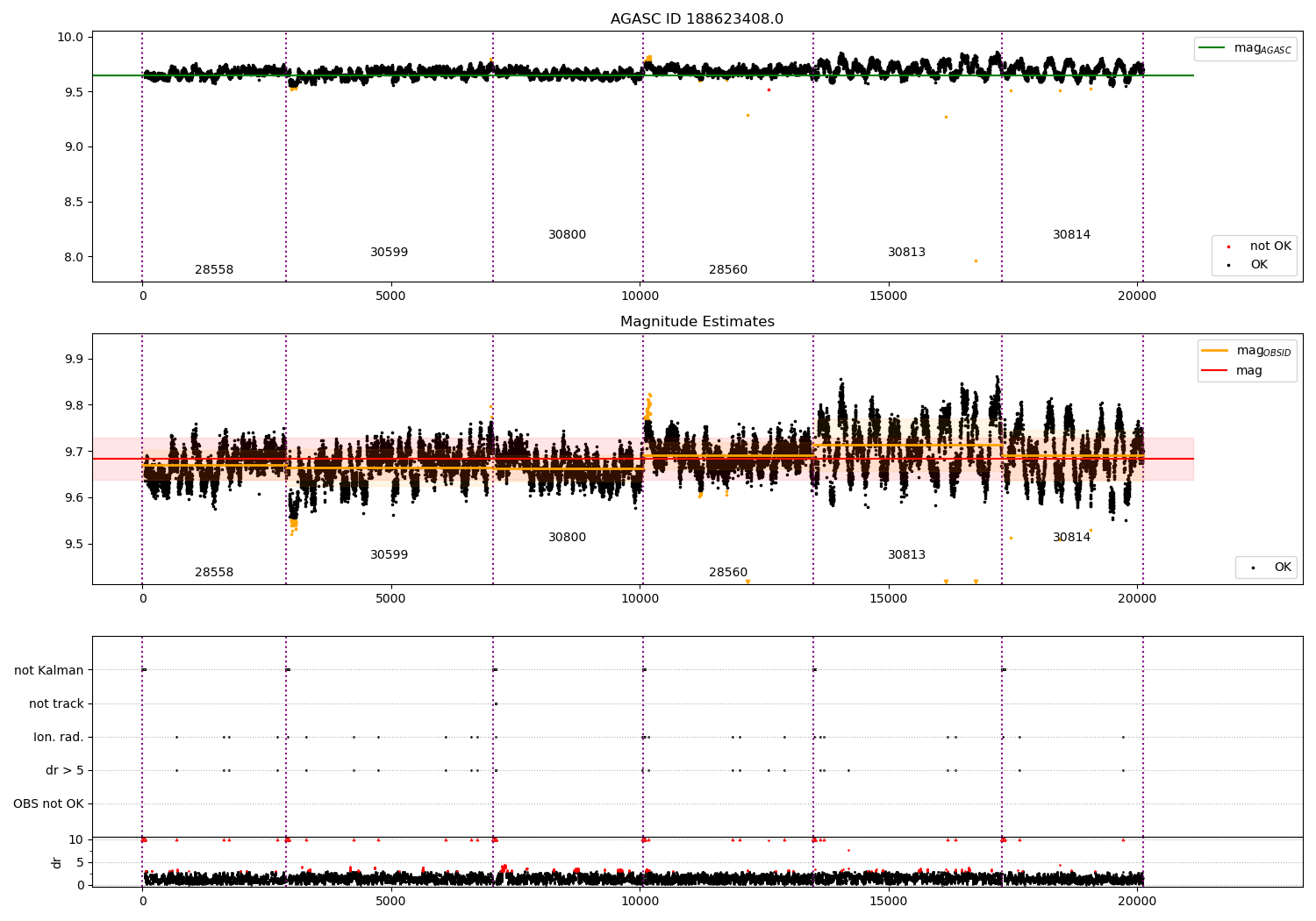The height and width of the screenshot is (921, 1316).
Task: Click the orange spike at start of 28560
Action: tap(648, 405)
